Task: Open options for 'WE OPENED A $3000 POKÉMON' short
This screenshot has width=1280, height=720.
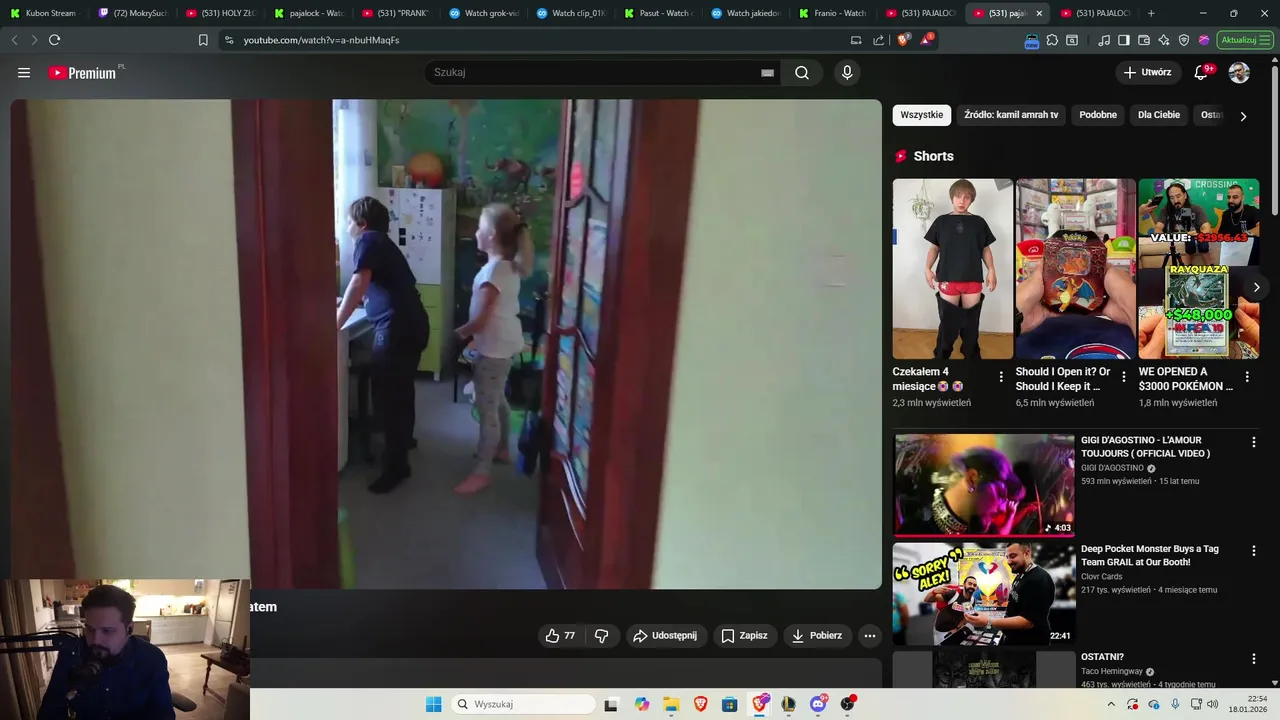Action: point(1247,377)
